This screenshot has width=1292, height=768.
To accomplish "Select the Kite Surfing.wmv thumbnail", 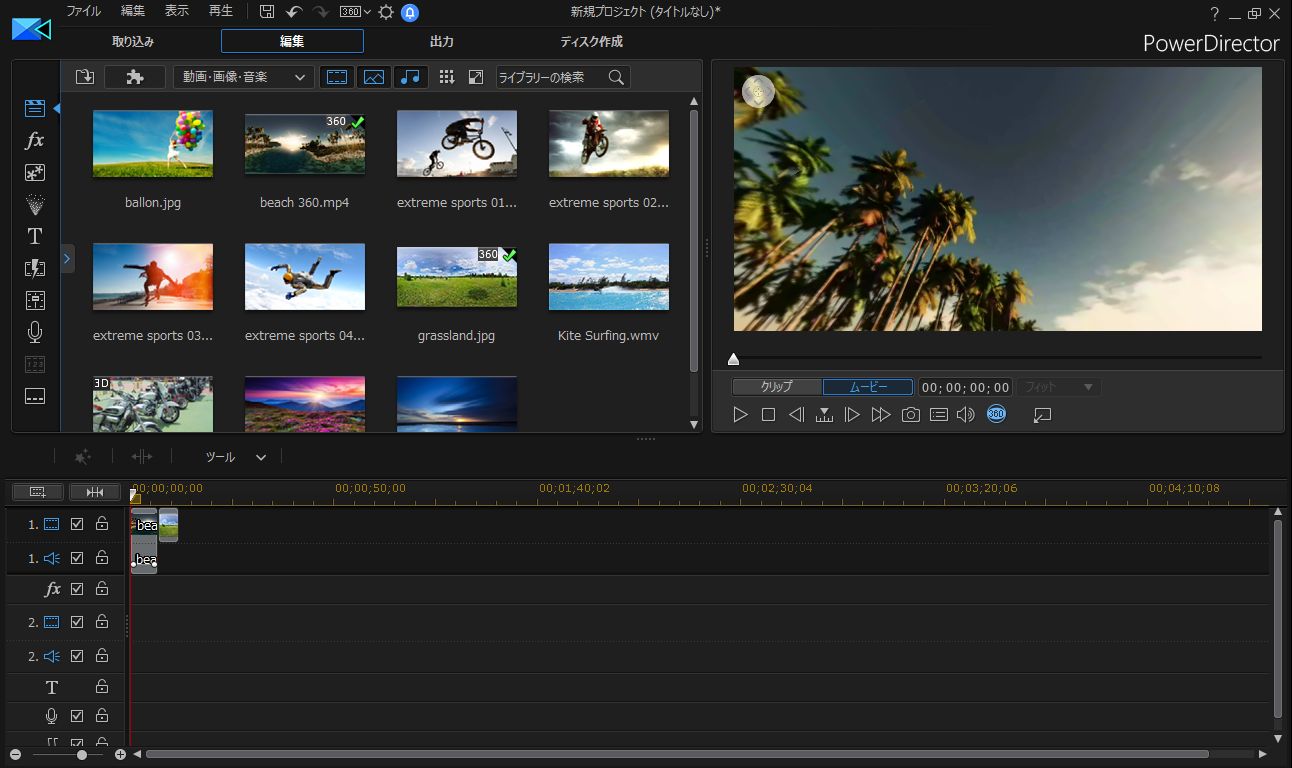I will (x=608, y=277).
